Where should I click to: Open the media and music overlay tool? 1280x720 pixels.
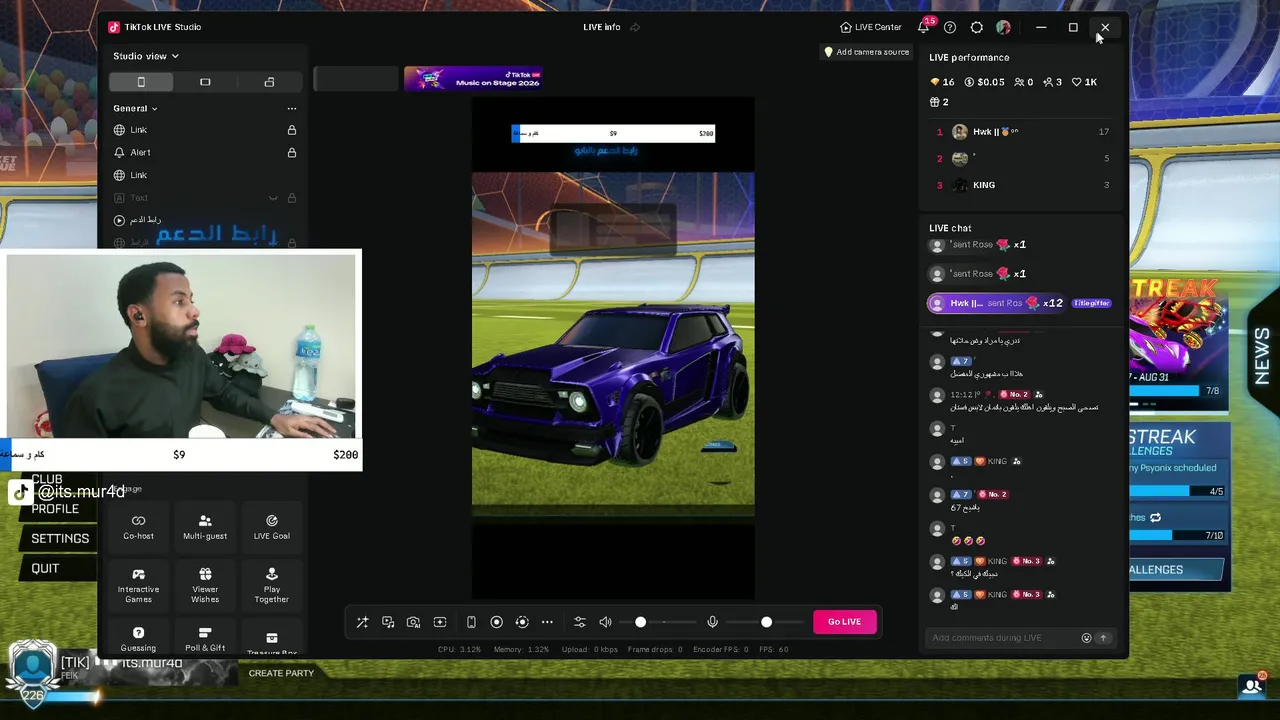[x=388, y=622]
